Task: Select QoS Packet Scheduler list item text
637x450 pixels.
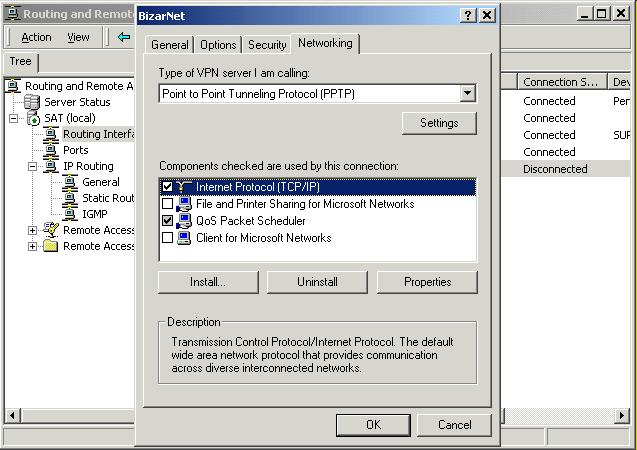Action: [x=251, y=221]
